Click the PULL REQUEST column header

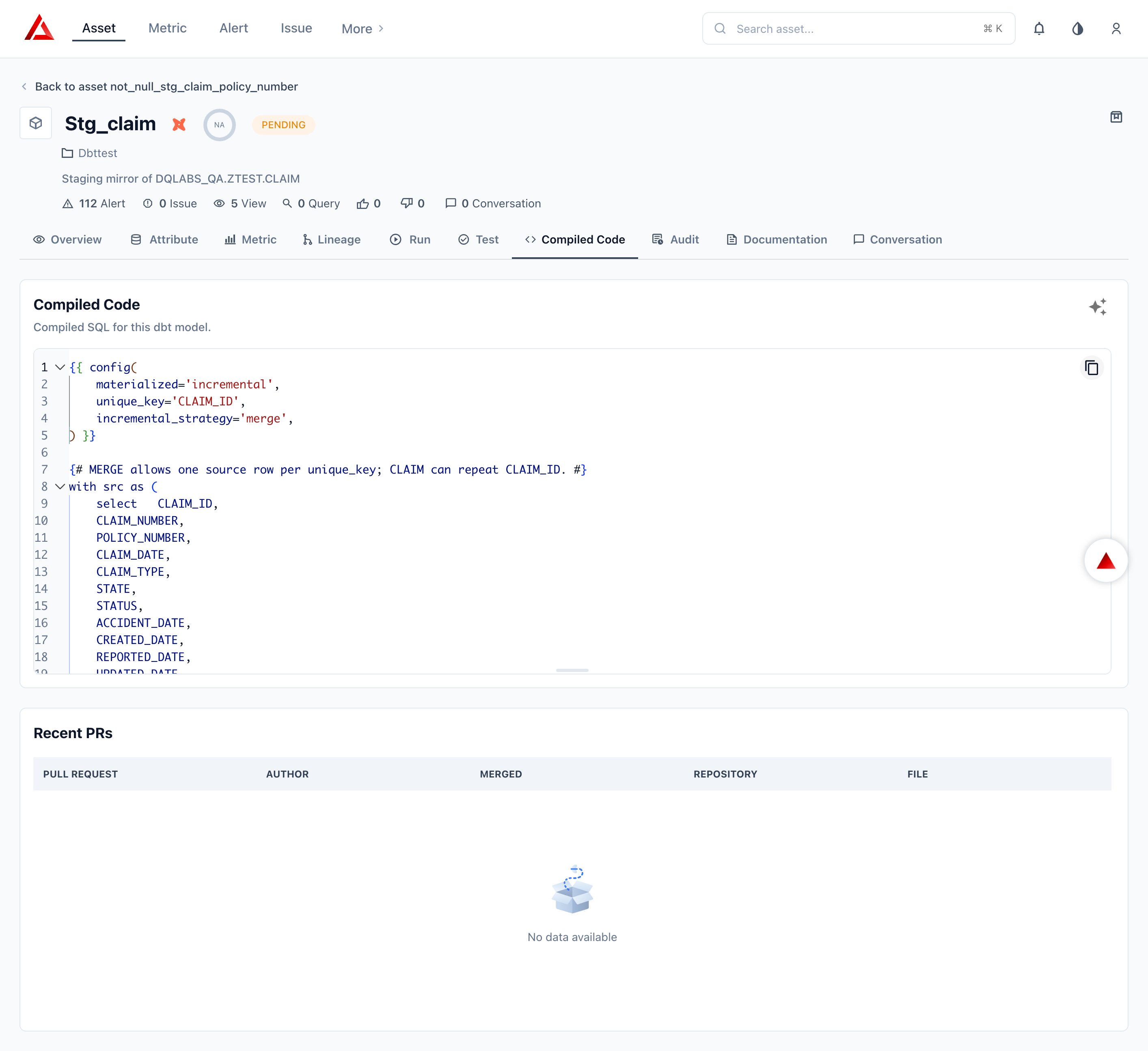(80, 774)
